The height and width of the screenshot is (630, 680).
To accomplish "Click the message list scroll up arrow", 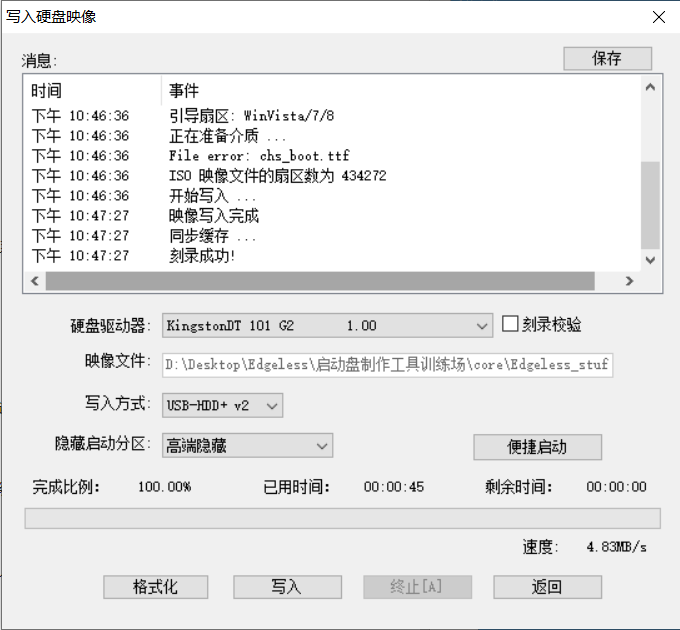I will 650,87.
